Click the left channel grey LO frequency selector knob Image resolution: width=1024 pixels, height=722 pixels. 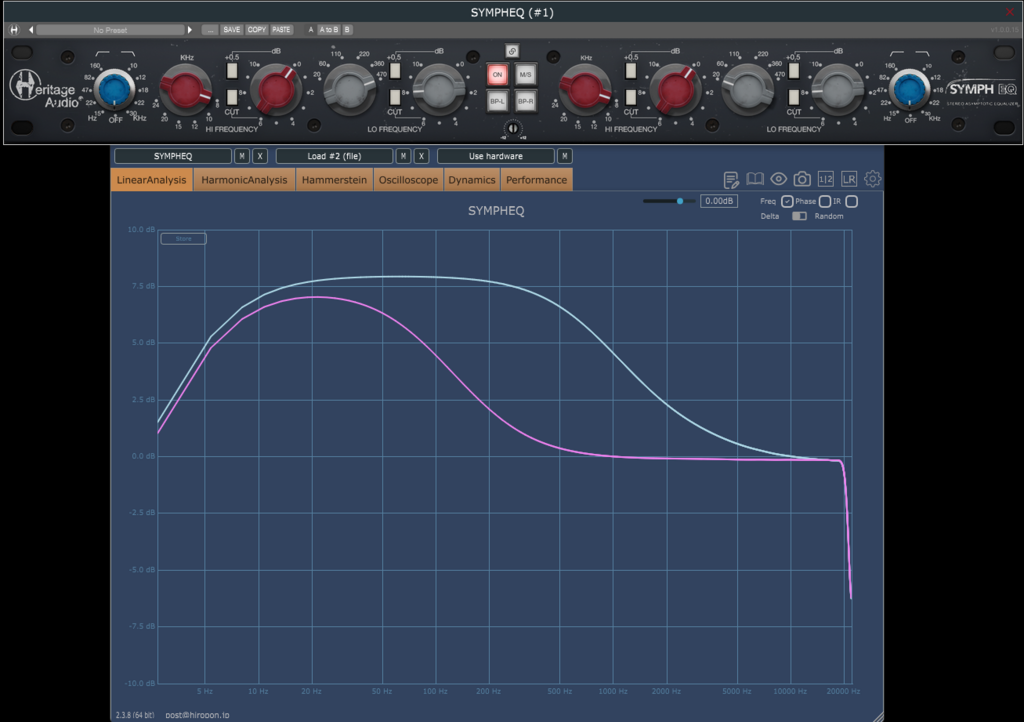tap(350, 89)
